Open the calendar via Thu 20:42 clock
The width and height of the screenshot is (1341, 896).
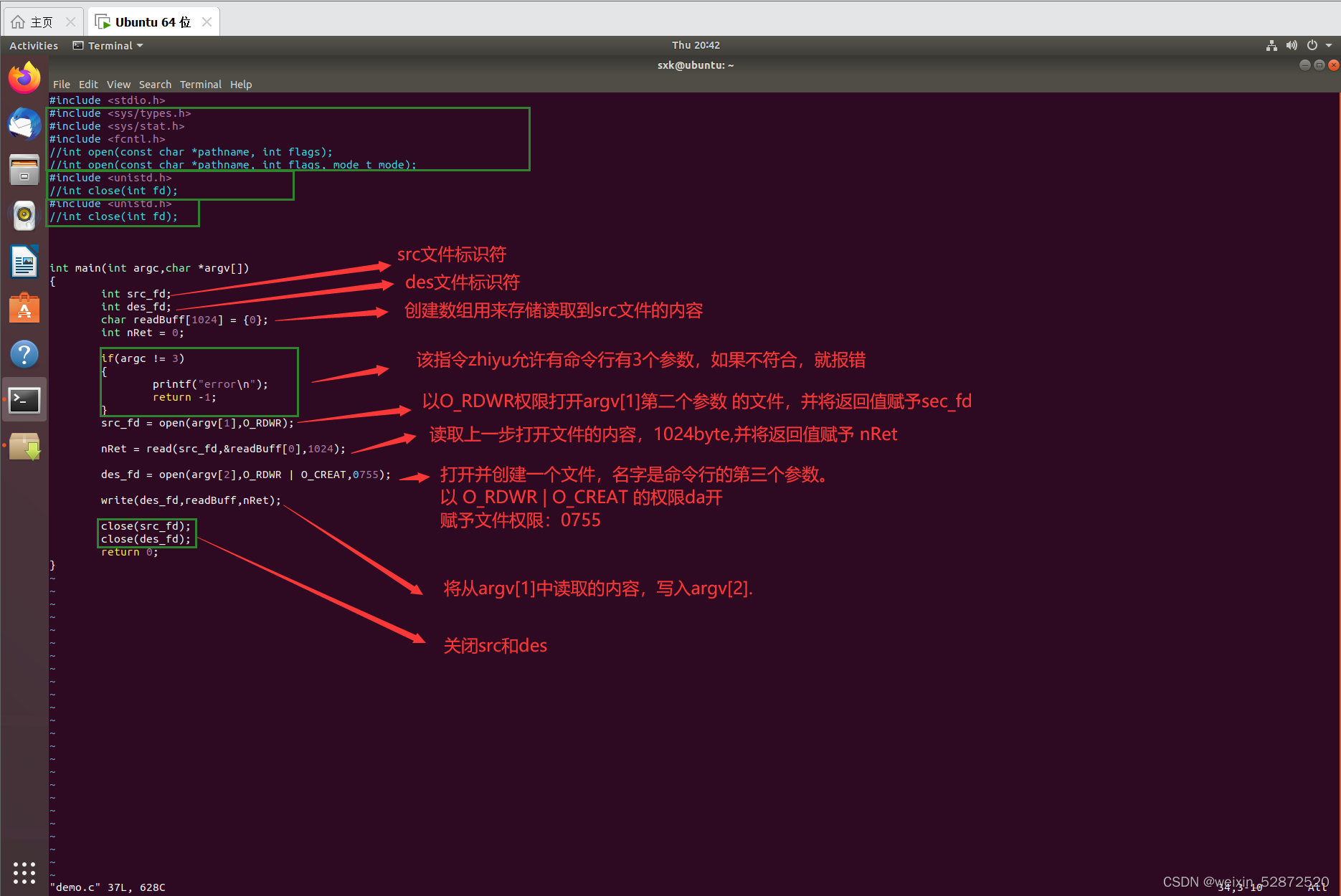(x=696, y=44)
